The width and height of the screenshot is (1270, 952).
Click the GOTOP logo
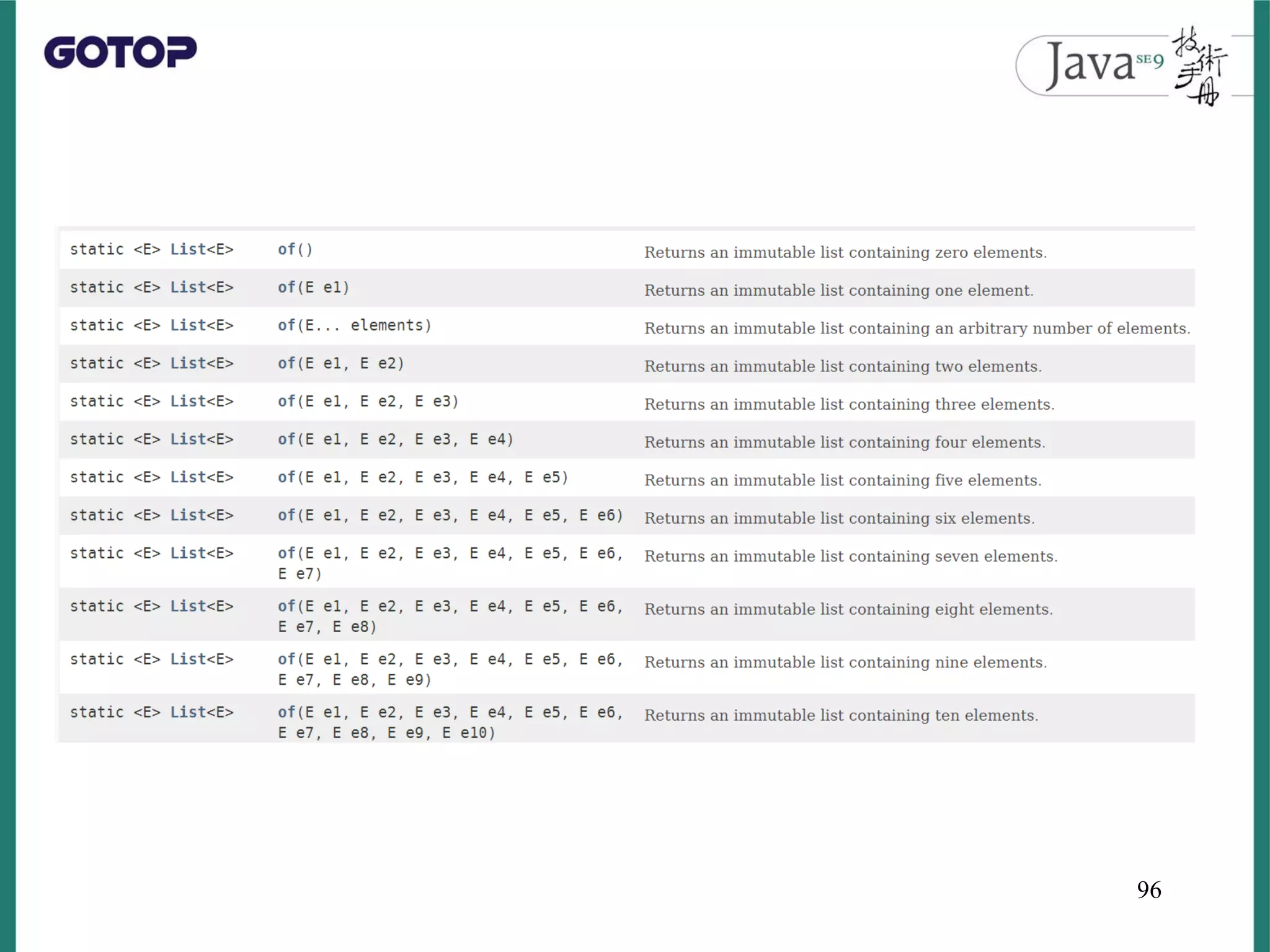[120, 52]
